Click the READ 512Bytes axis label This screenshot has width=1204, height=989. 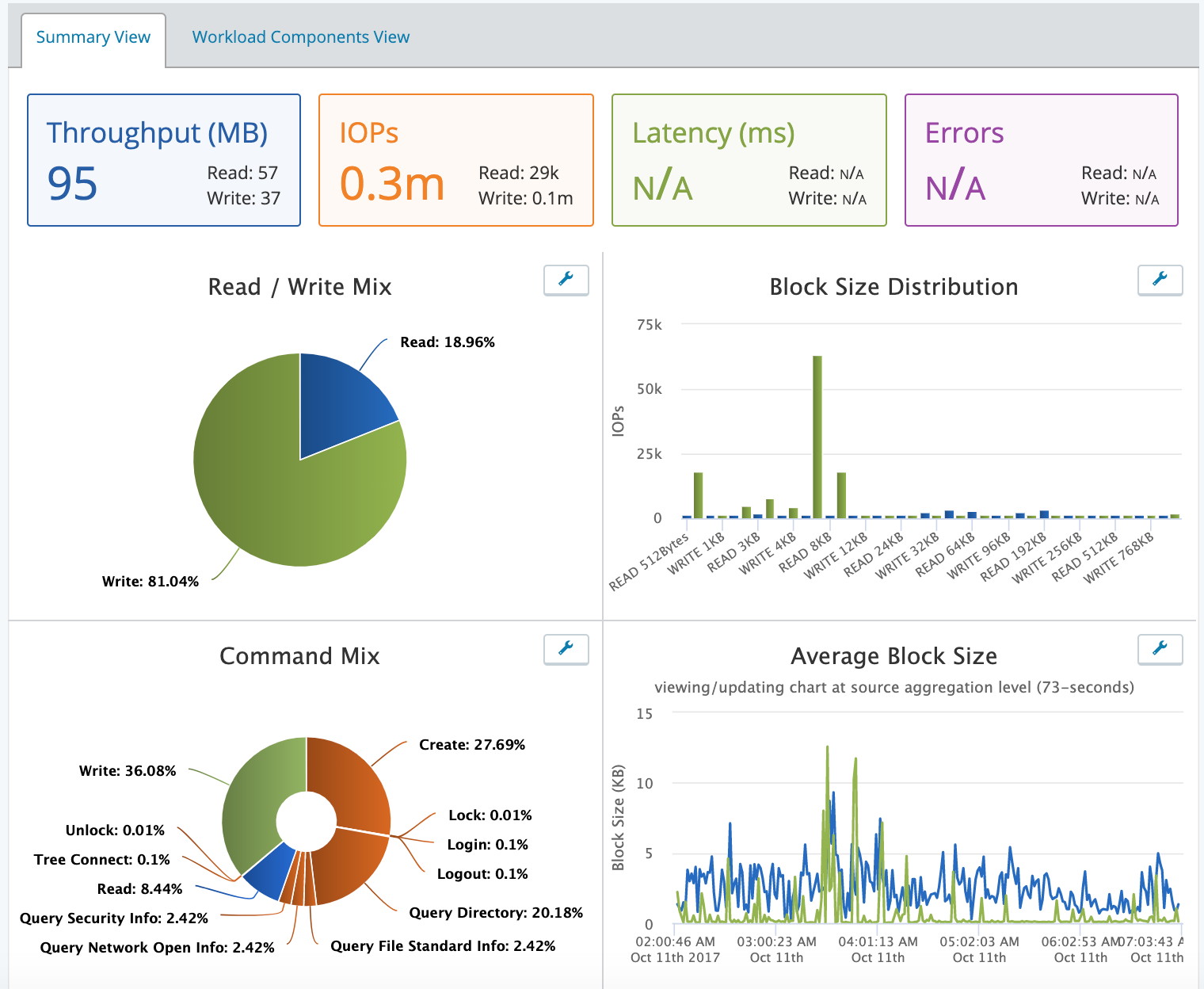pyautogui.click(x=649, y=563)
